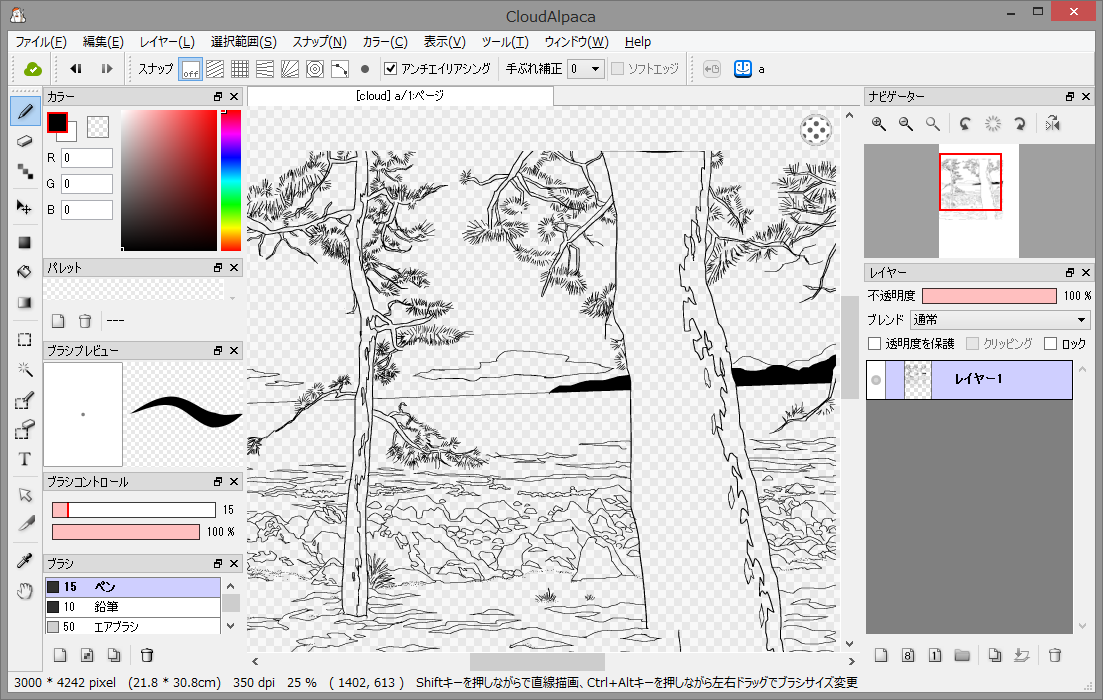The width and height of the screenshot is (1103, 700).
Task: Select the Eraser tool
Action: pyautogui.click(x=25, y=141)
